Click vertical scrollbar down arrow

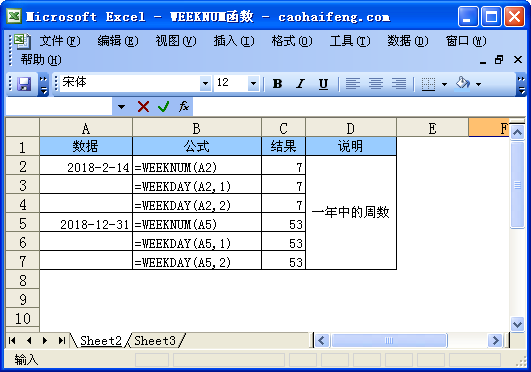point(517,325)
